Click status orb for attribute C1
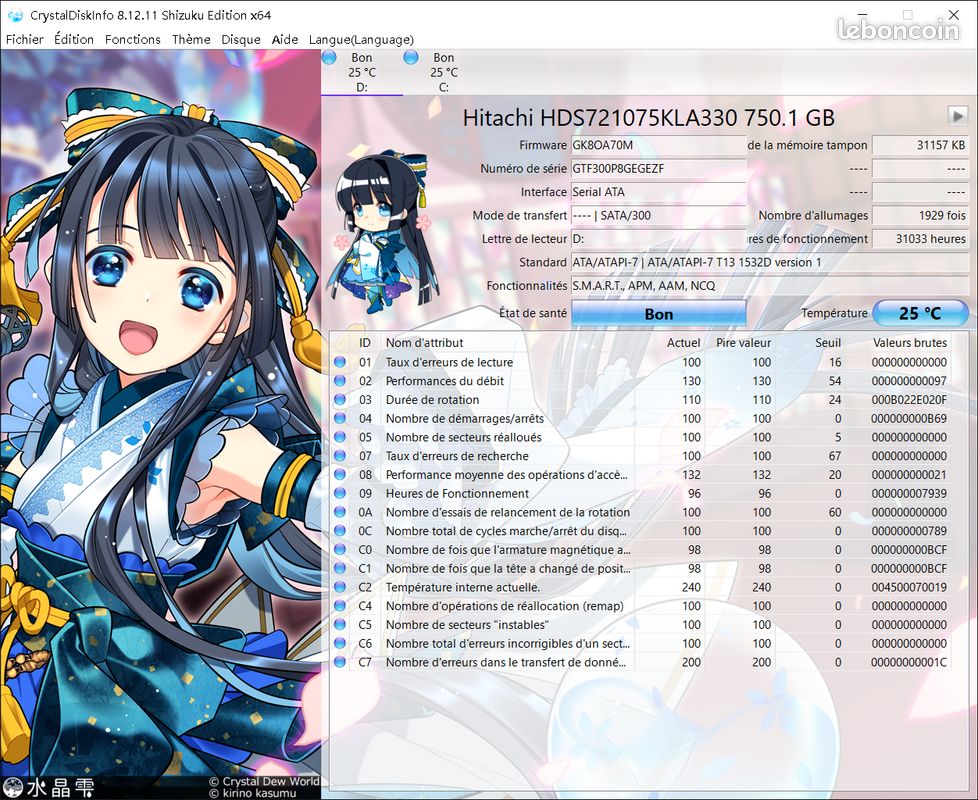Image resolution: width=978 pixels, height=800 pixels. 340,568
